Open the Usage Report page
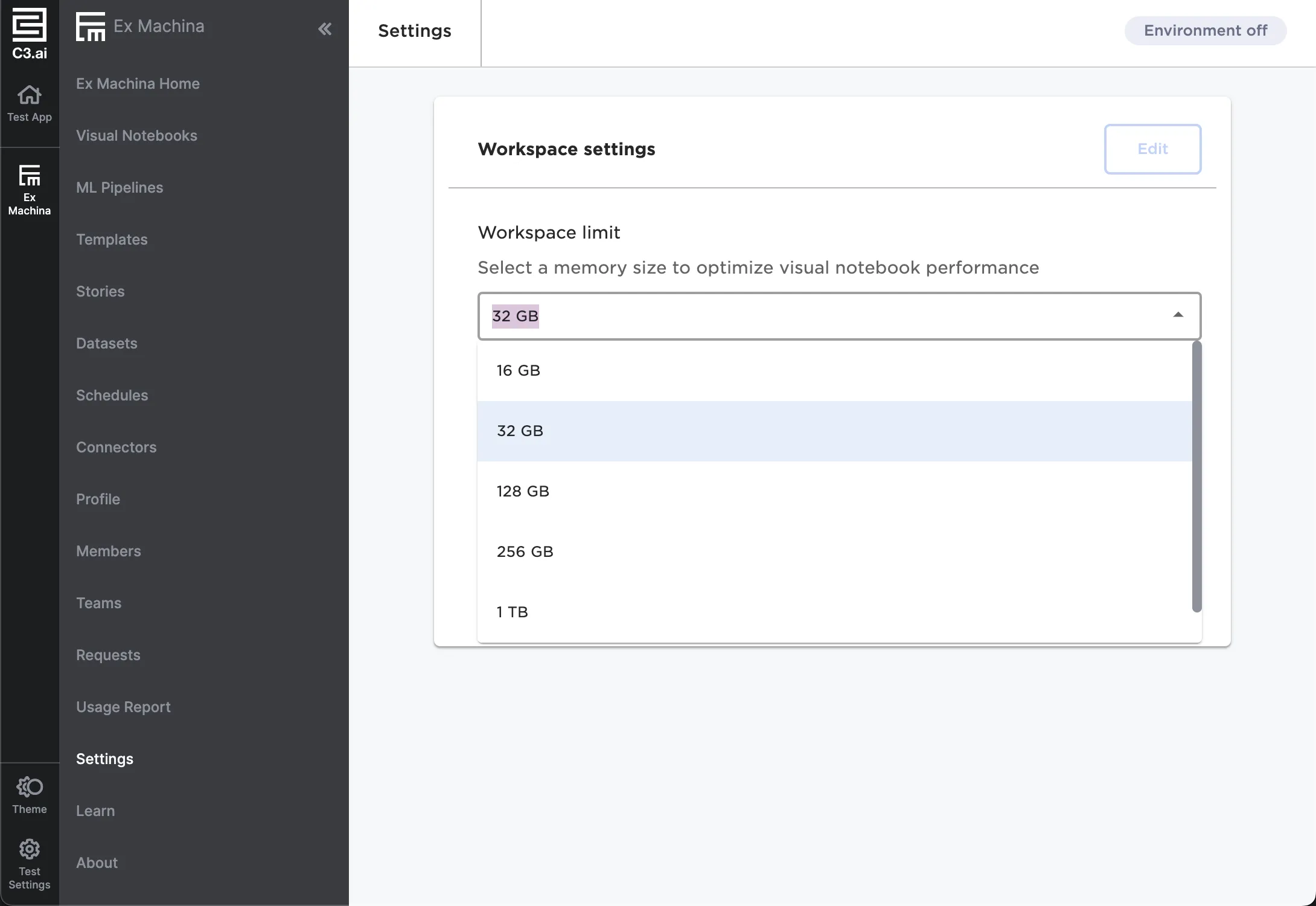Image resolution: width=1316 pixels, height=906 pixels. tap(123, 707)
